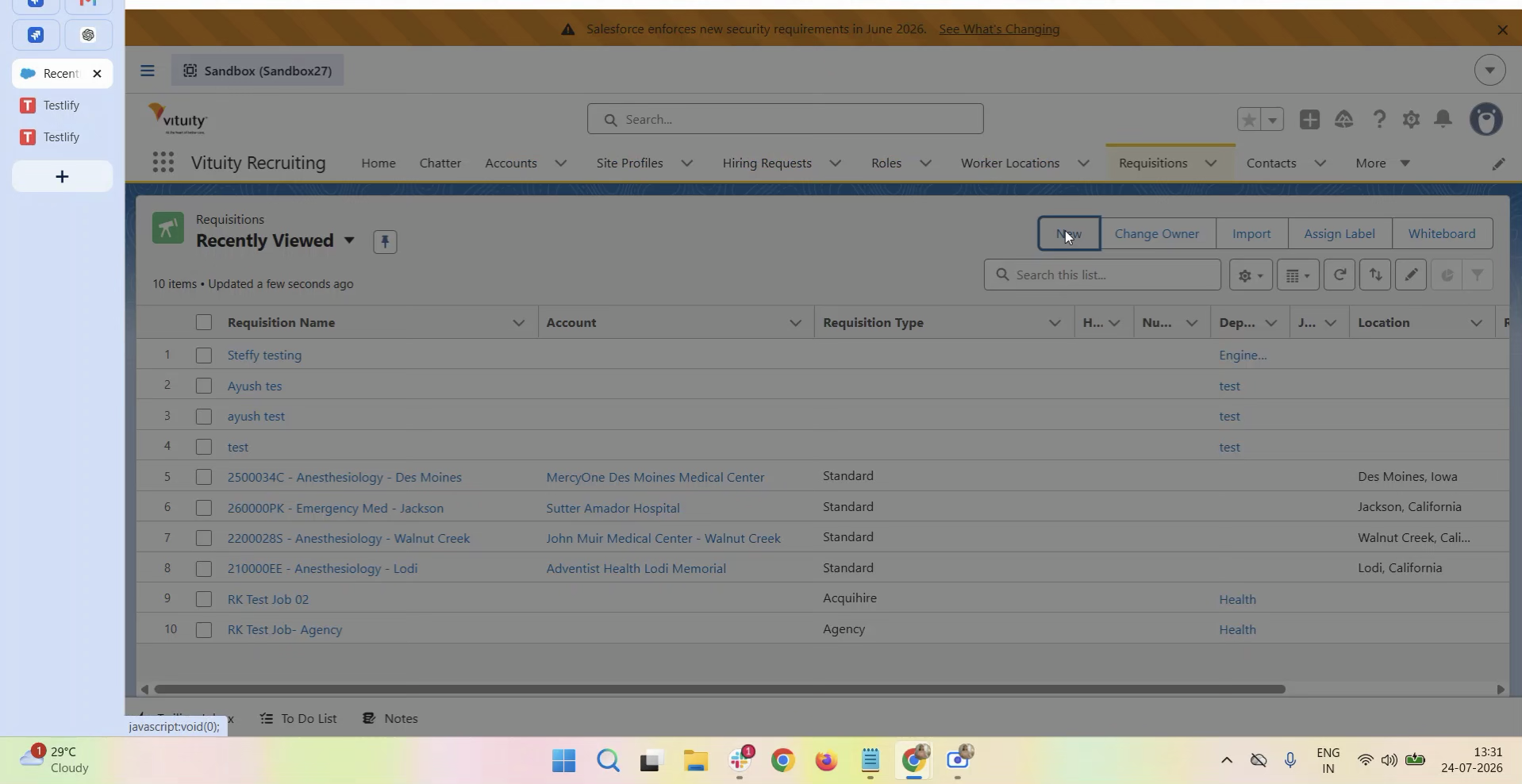The image size is (1522, 784).
Task: Click the list sort arrows icon
Action: (1375, 275)
